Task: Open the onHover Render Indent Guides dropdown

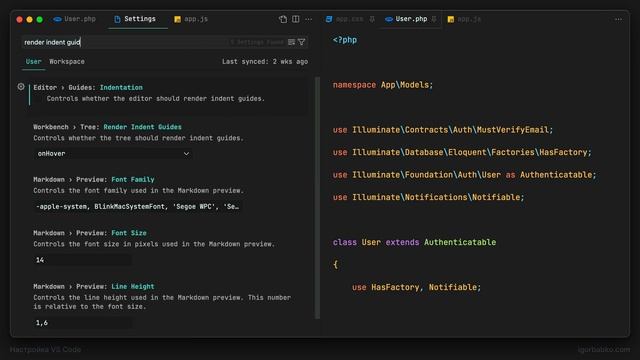Action: (113, 154)
